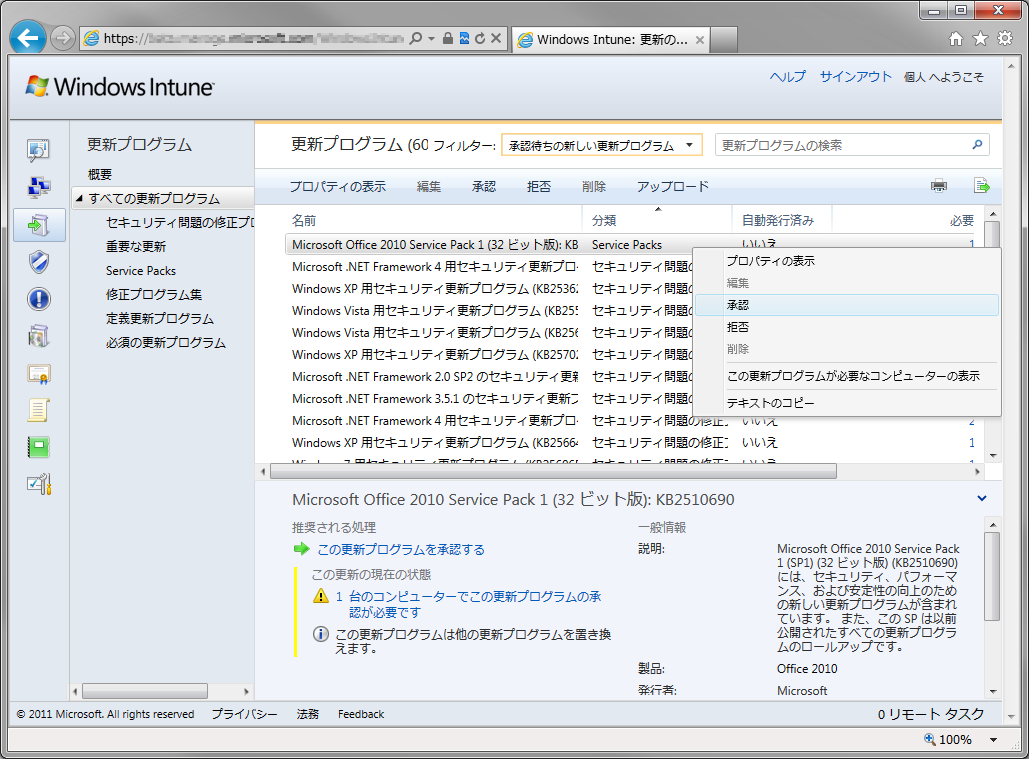Click この更新プログラムを承認する link
The width and height of the screenshot is (1029, 759).
coord(401,549)
